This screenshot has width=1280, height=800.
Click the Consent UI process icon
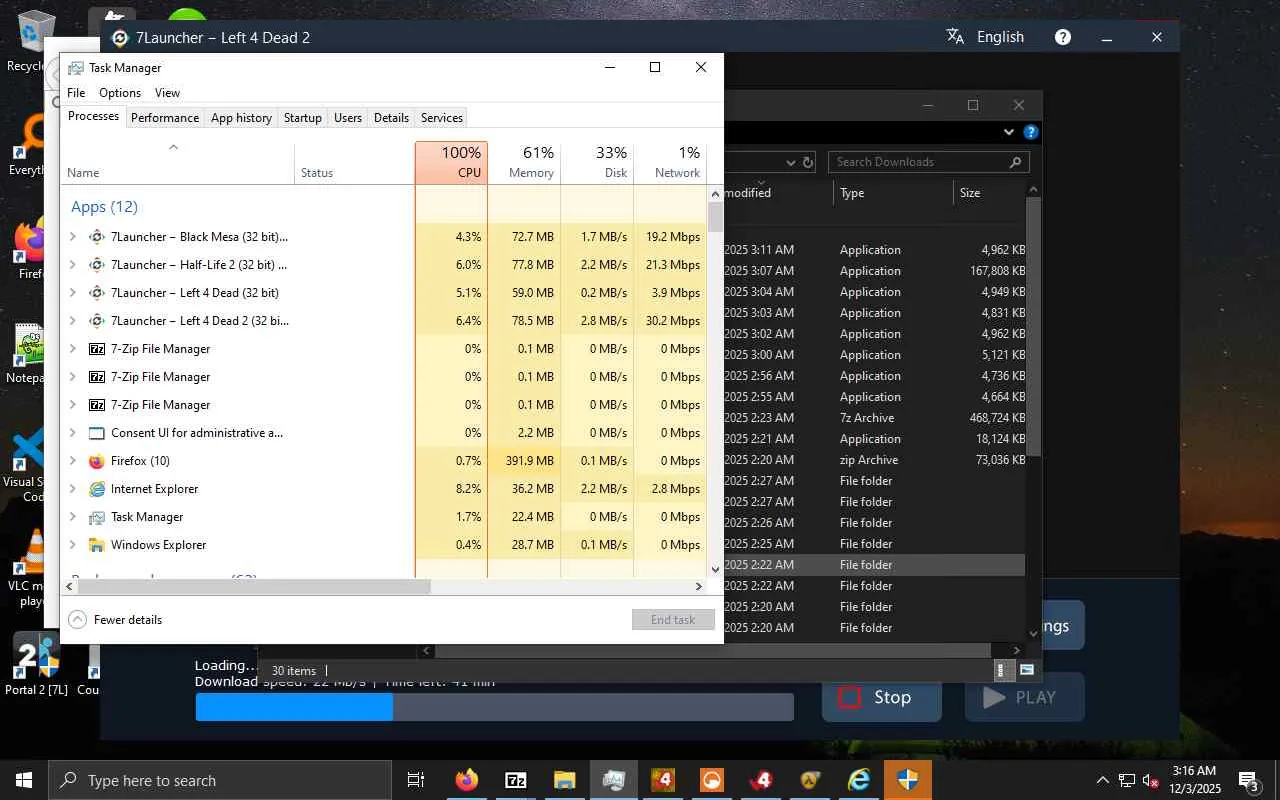(x=97, y=433)
